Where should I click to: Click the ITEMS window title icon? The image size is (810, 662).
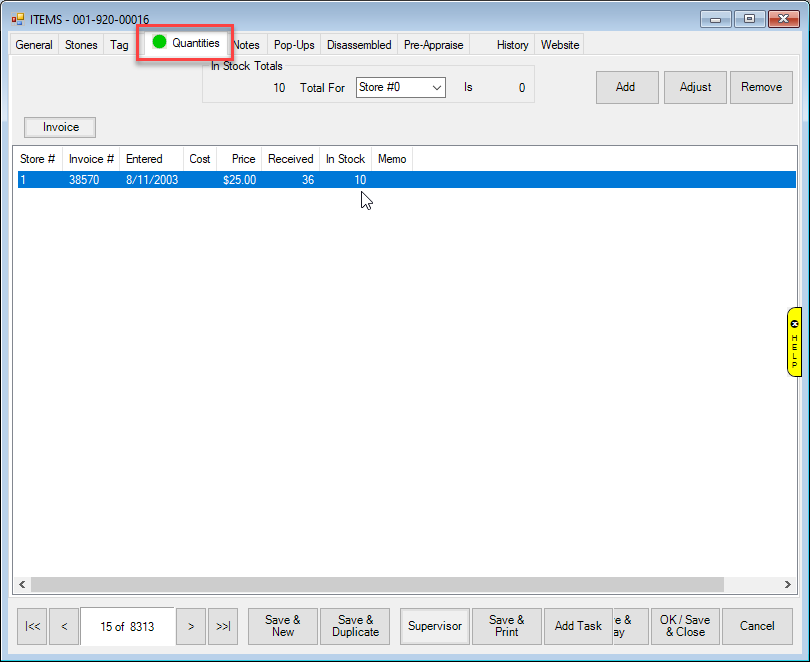18,19
